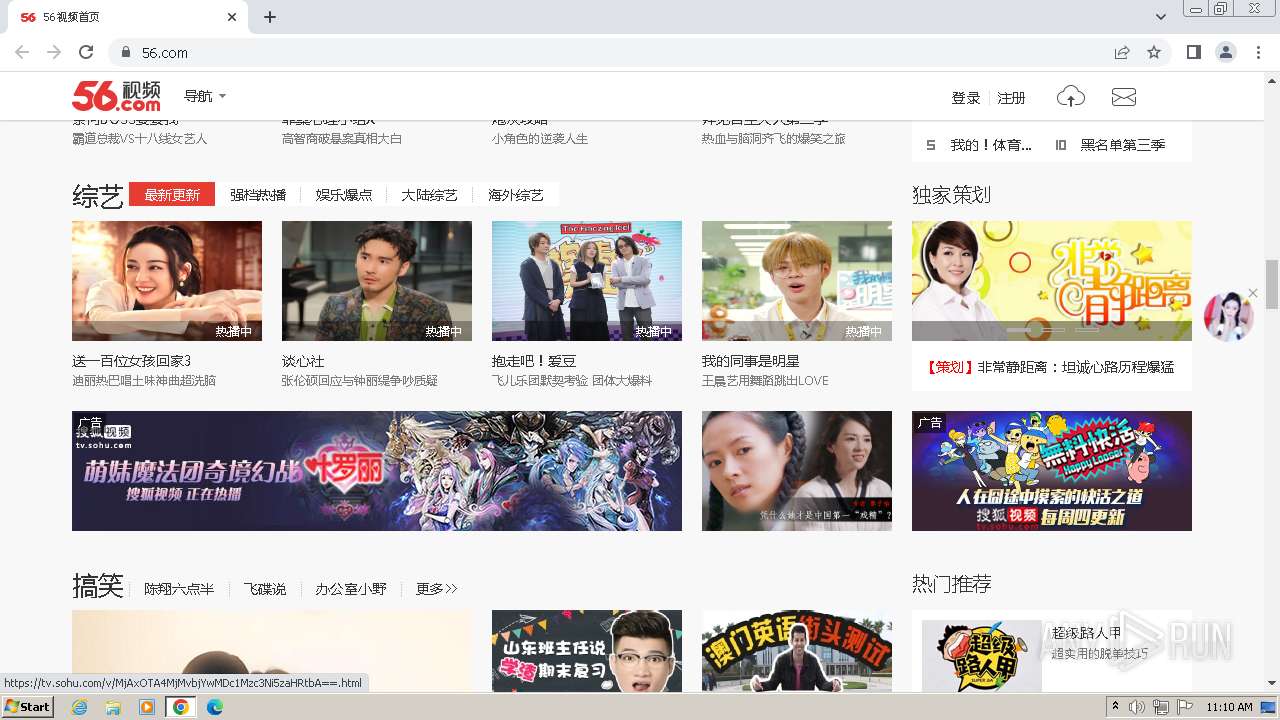Click subtitle 王晨艺用舞蹈跳出LOVE

765,381
